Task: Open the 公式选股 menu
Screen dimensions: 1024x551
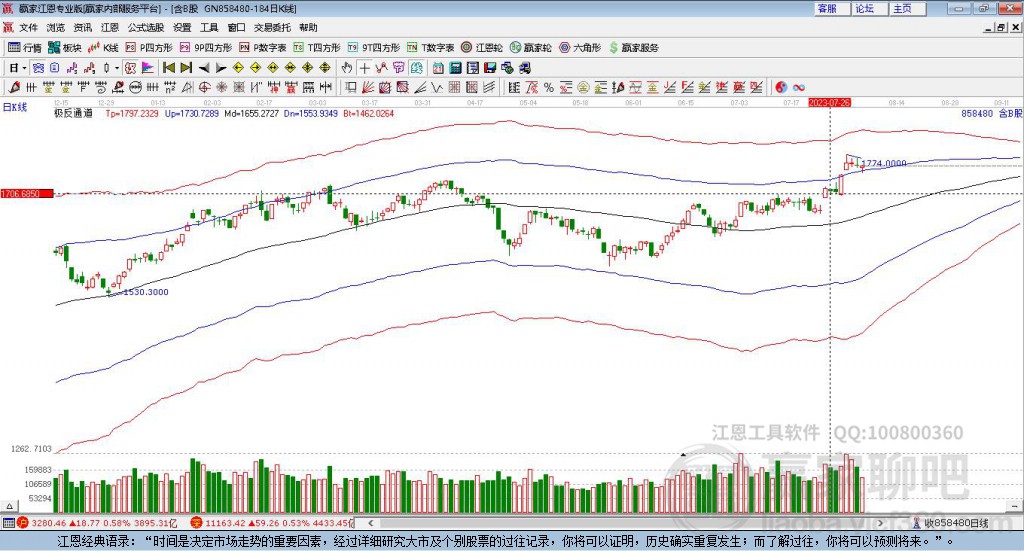Action: tap(144, 28)
